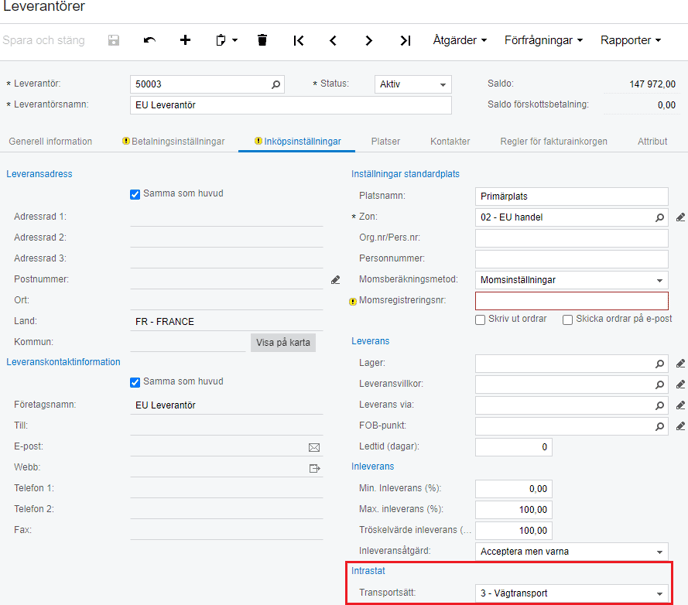Screen dimensions: 688x605
Task: Toggle Samma som huvud under Leveransadress
Action: pyautogui.click(x=135, y=194)
